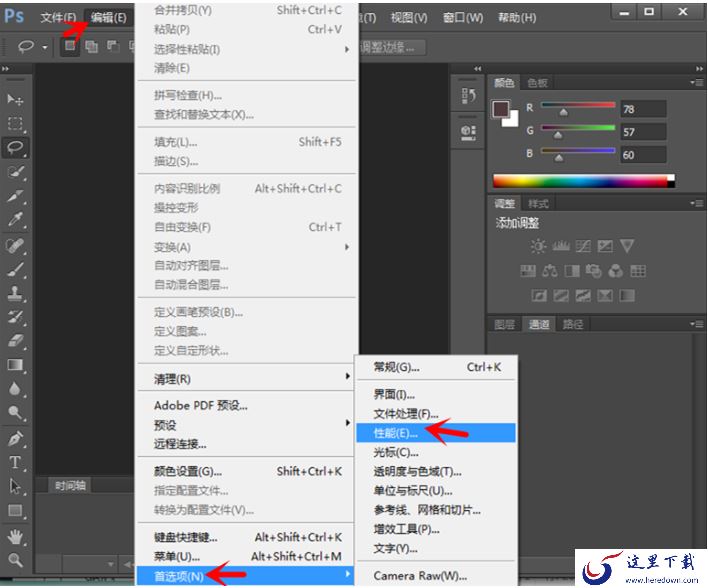
Task: Add a Vibrance adjustment
Action: point(627,246)
